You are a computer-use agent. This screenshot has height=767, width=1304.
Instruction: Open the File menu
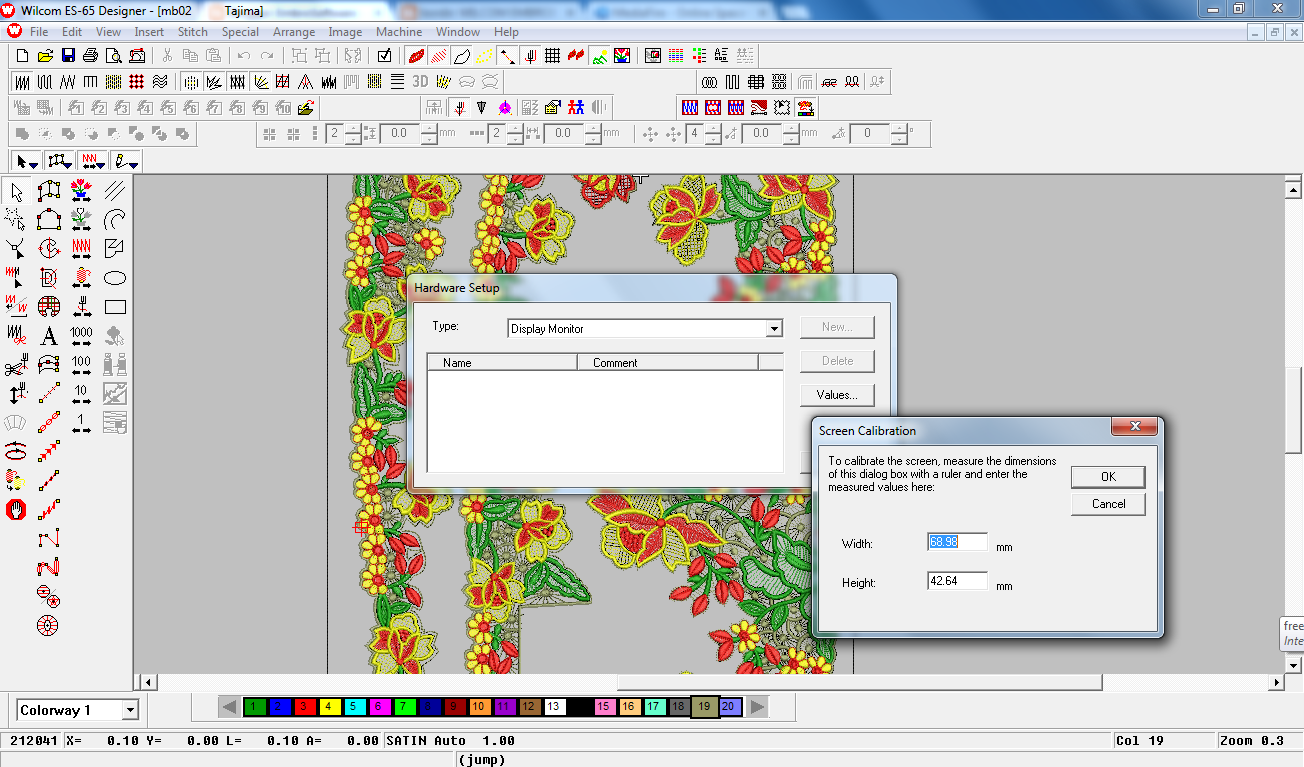(x=39, y=32)
